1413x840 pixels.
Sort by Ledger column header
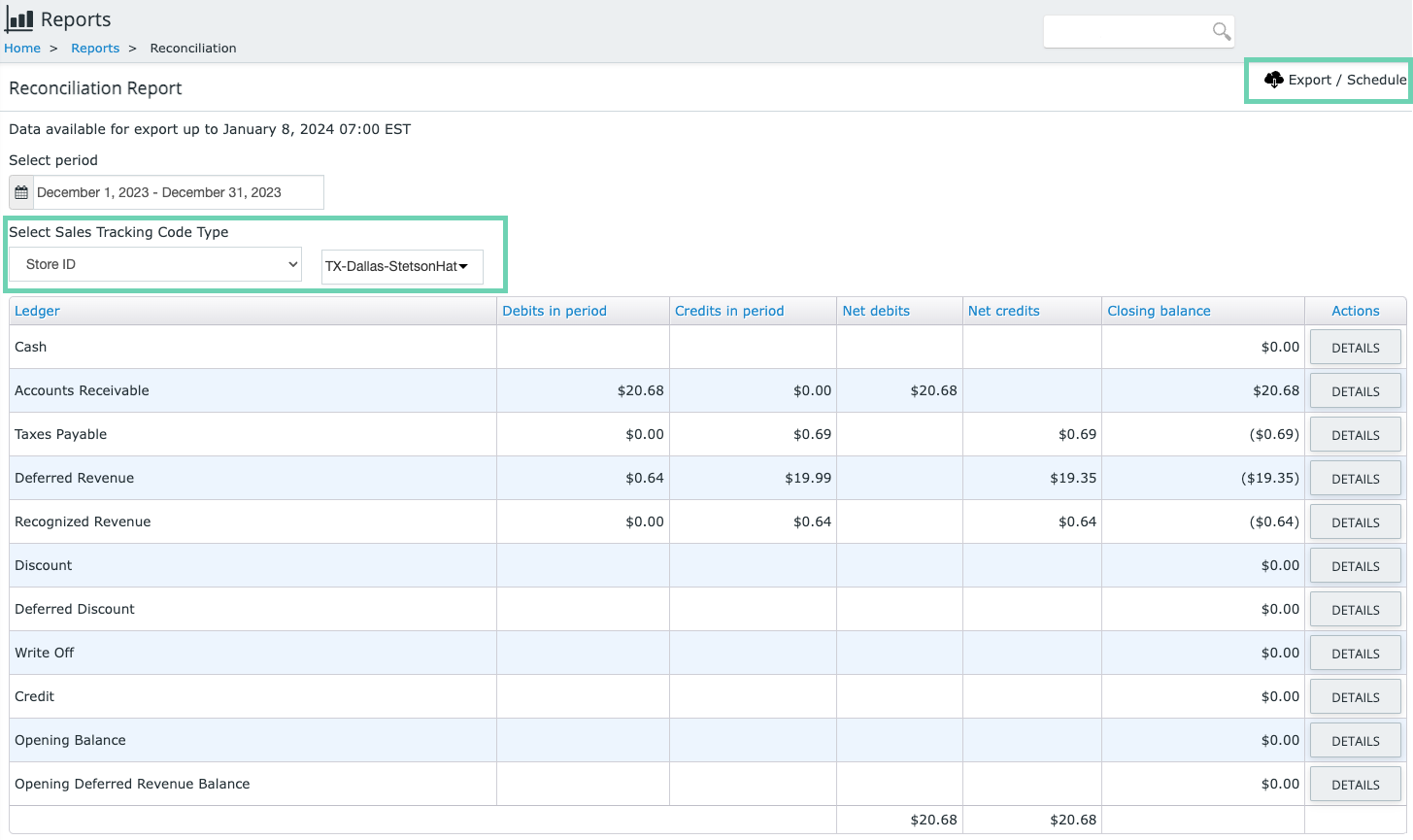37,311
